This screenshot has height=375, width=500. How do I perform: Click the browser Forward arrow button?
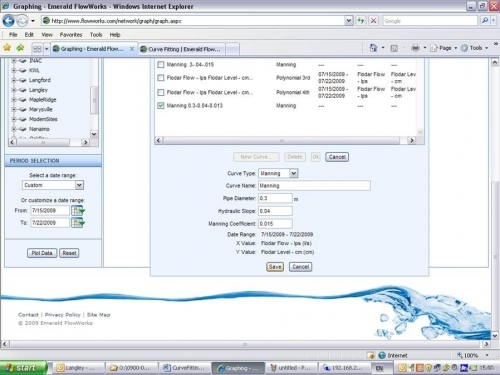pyautogui.click(x=22, y=21)
